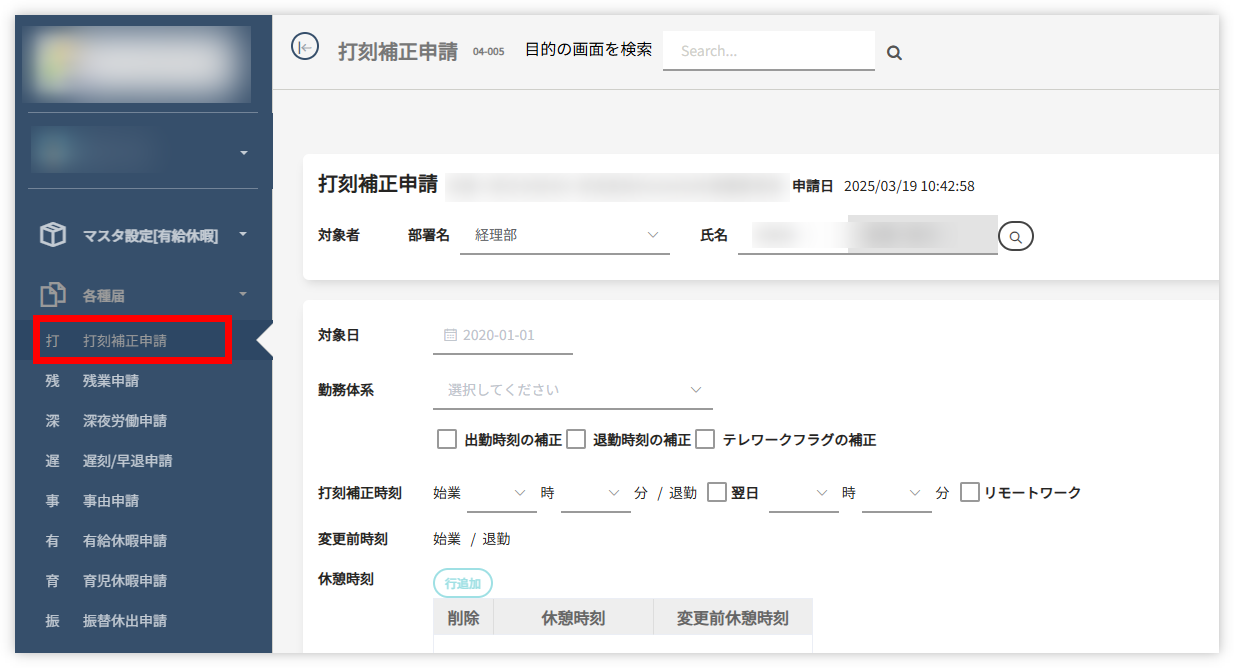
Task: Click into the Search input field
Action: (x=768, y=51)
